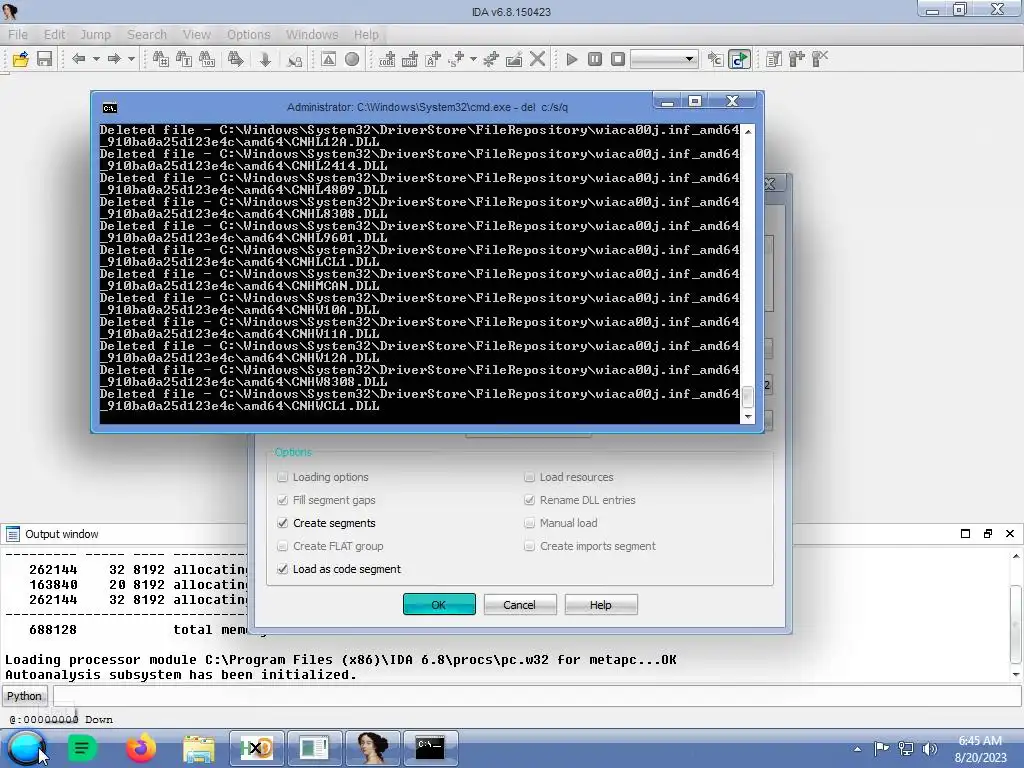Start the debugger with the play icon

click(x=572, y=59)
